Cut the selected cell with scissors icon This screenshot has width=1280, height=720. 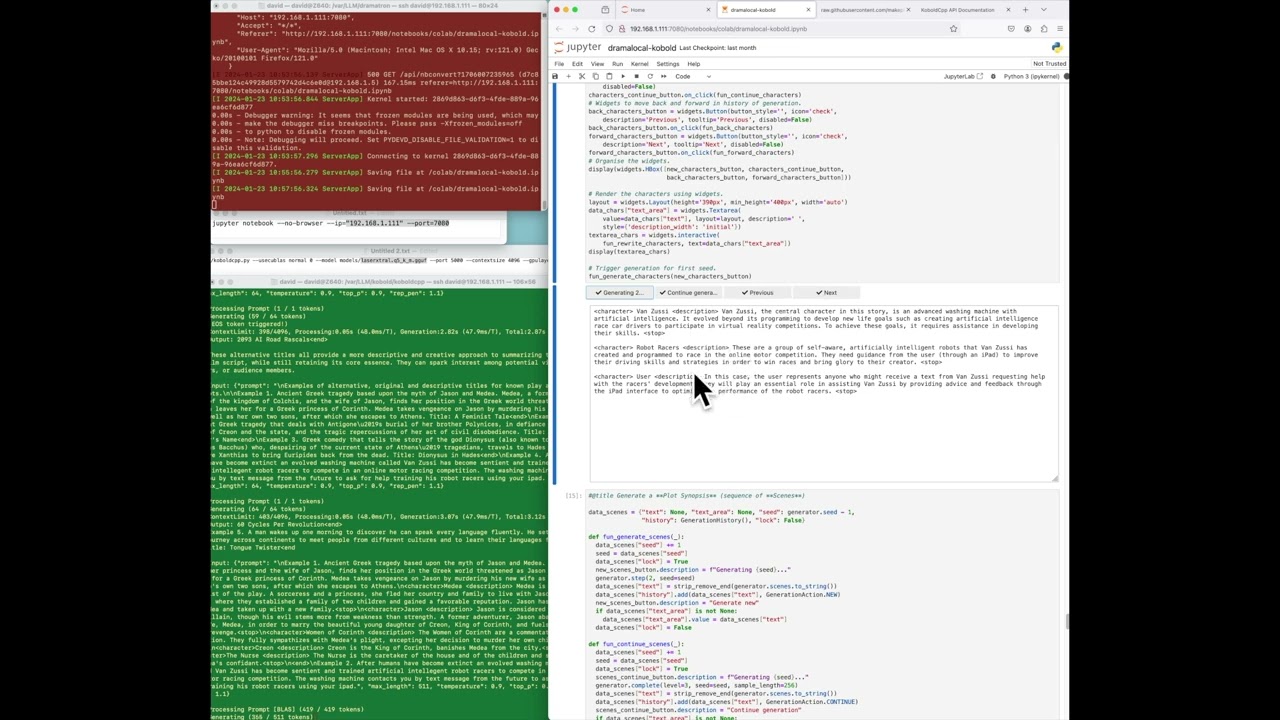point(582,76)
